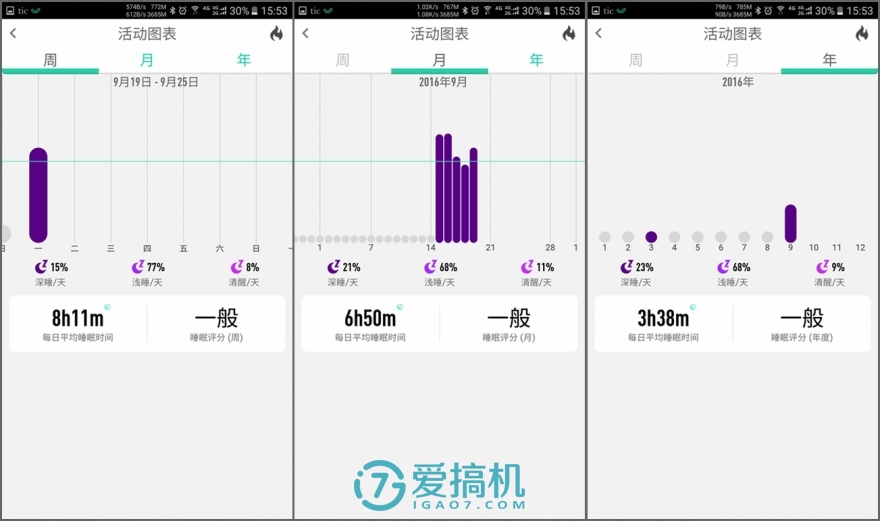This screenshot has width=880, height=521.
Task: Open the flame icon in the weekly screen
Action: pos(277,34)
